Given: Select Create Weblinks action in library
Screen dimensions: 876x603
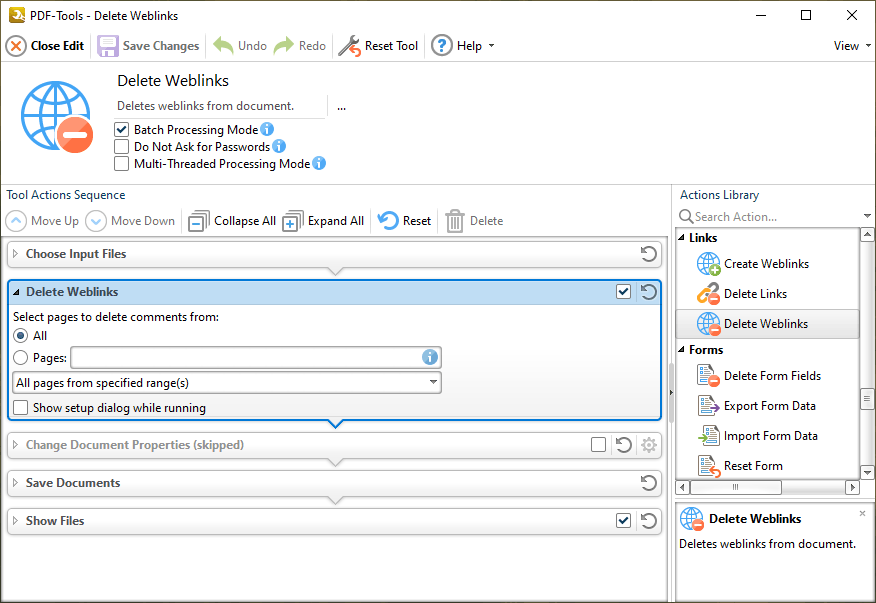Looking at the screenshot, I should (766, 264).
